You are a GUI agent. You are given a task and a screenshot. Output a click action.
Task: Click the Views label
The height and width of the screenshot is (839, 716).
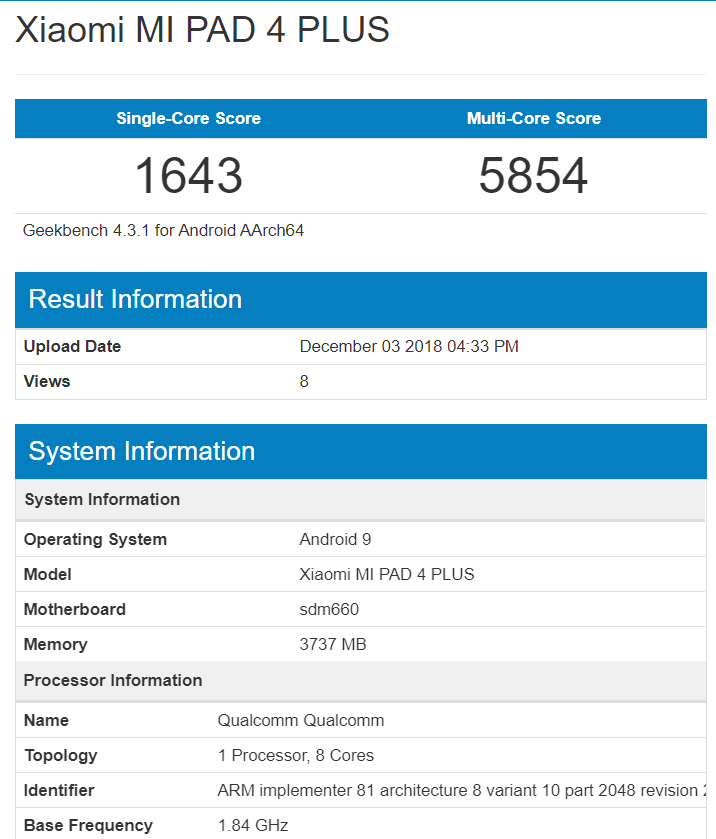pos(47,382)
